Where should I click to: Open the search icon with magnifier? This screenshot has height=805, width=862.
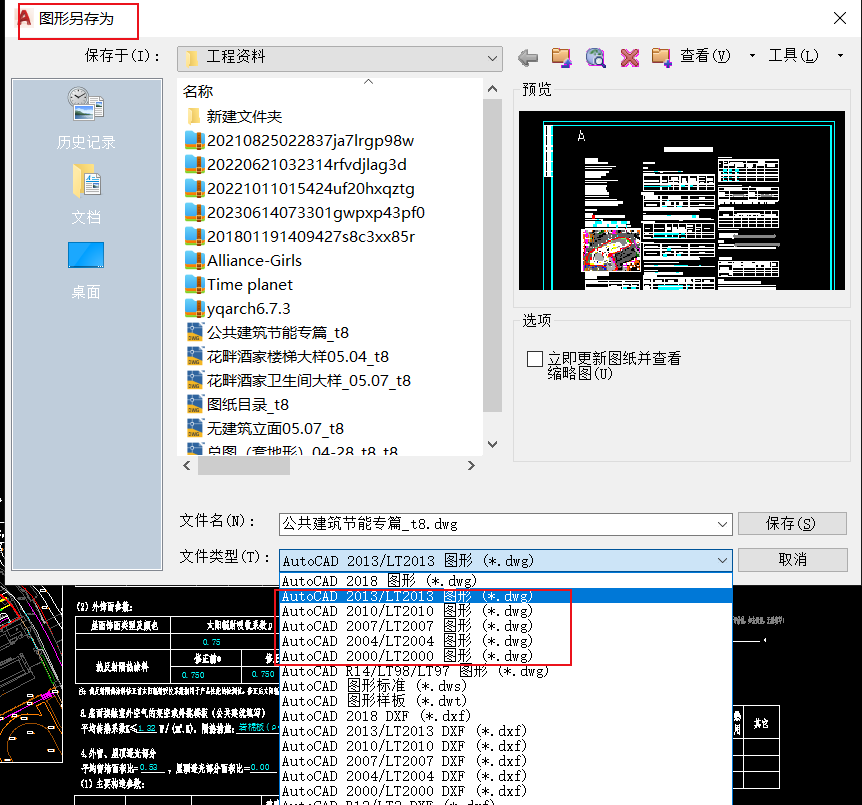pos(595,58)
